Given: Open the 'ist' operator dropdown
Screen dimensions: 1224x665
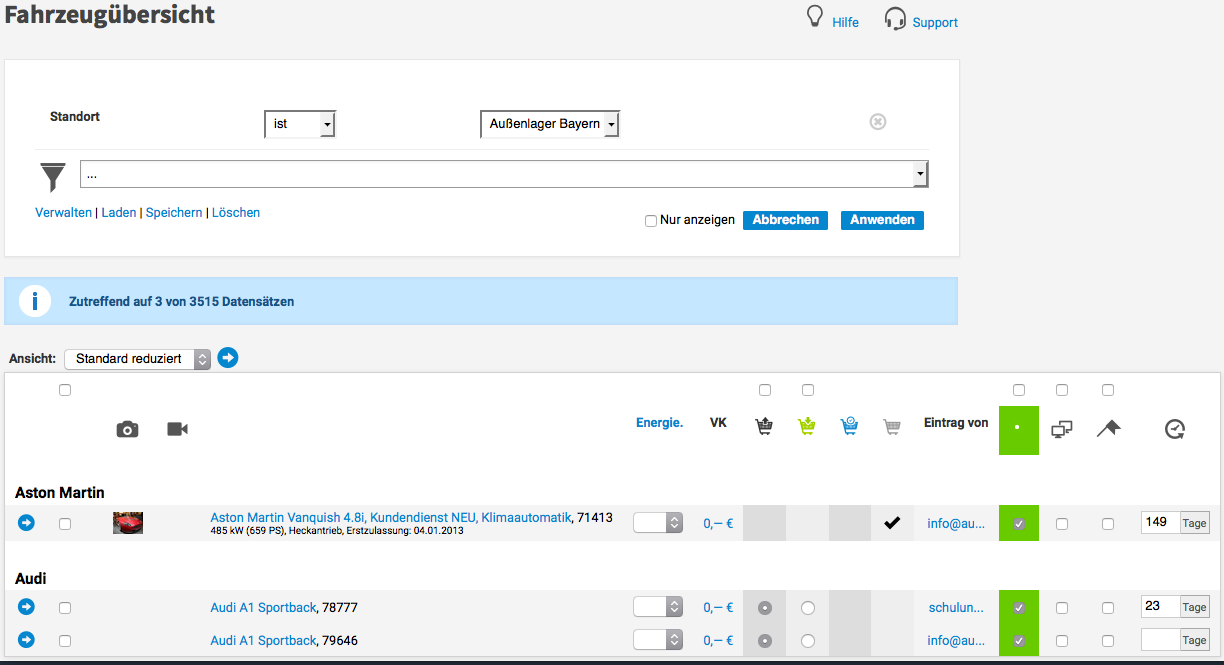Looking at the screenshot, I should tap(299, 124).
